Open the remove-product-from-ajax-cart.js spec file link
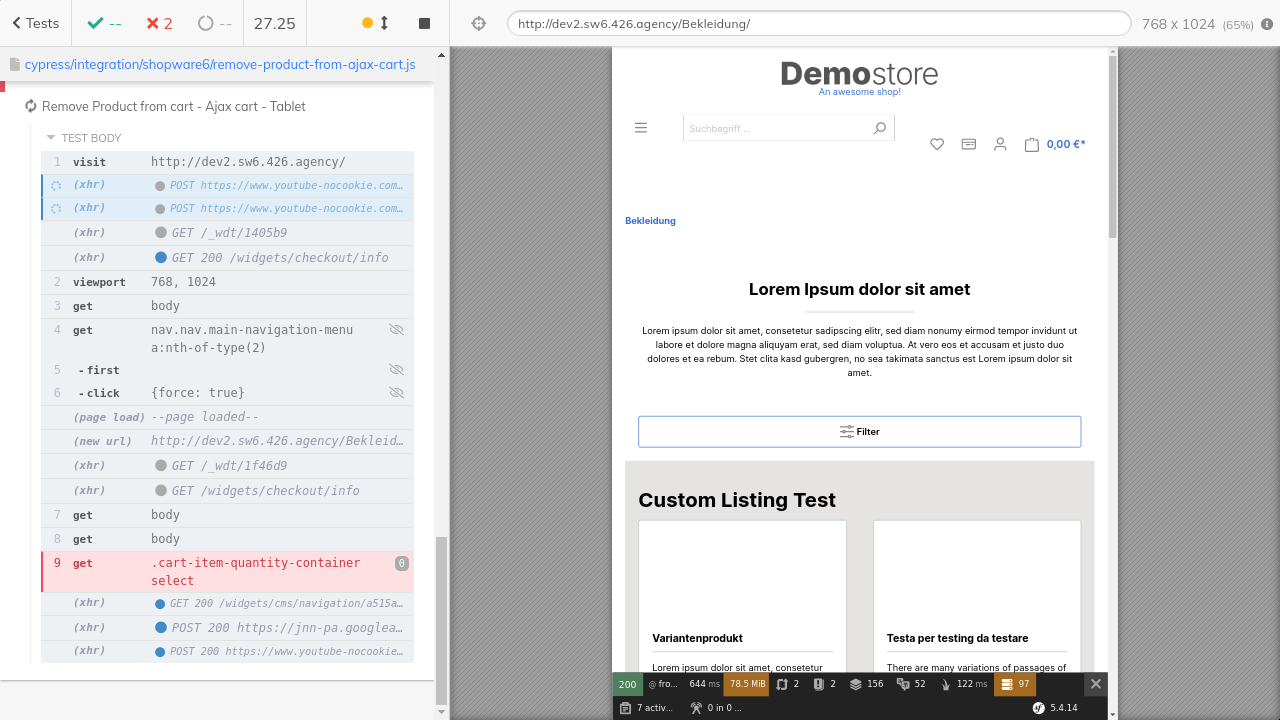The width and height of the screenshot is (1280, 720). coord(219,64)
